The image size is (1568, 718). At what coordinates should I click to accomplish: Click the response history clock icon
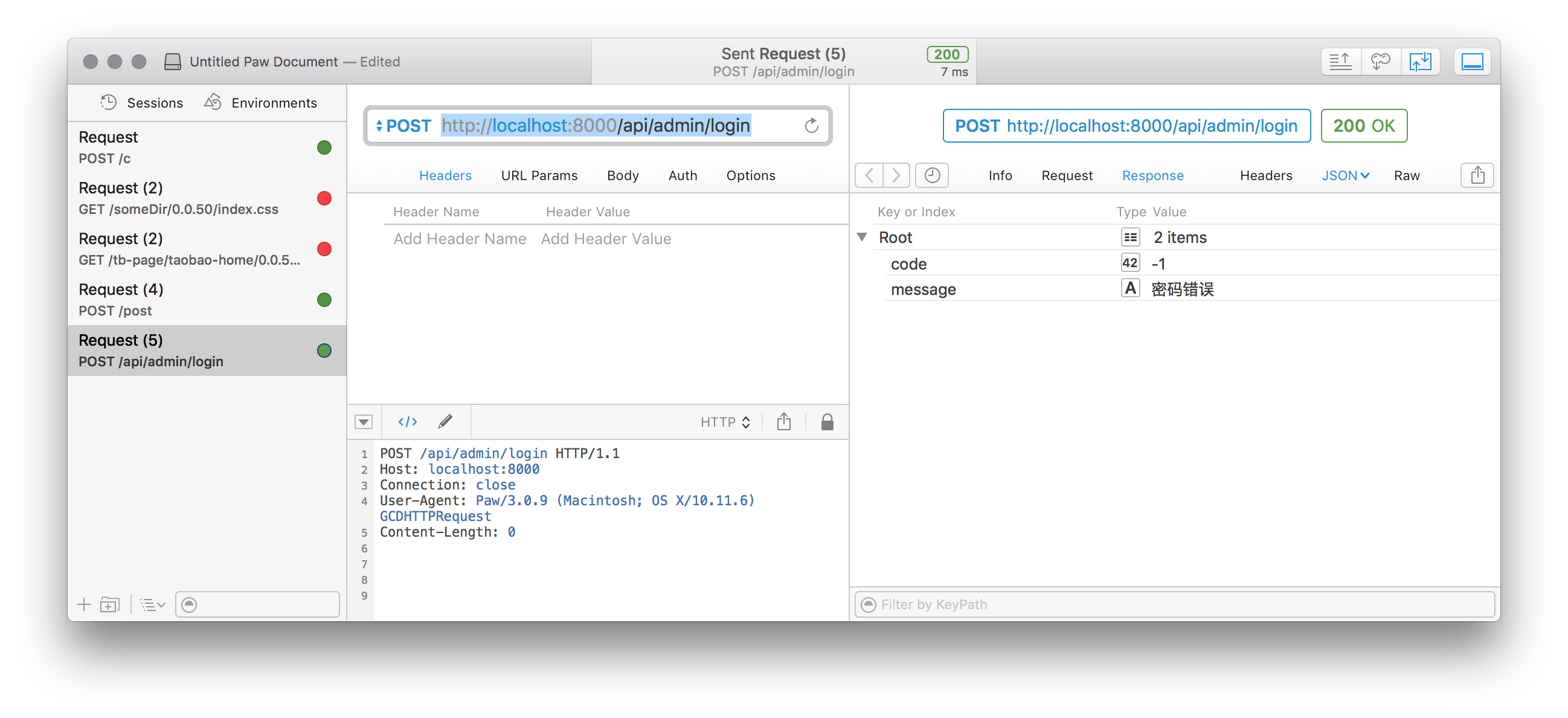[x=931, y=175]
